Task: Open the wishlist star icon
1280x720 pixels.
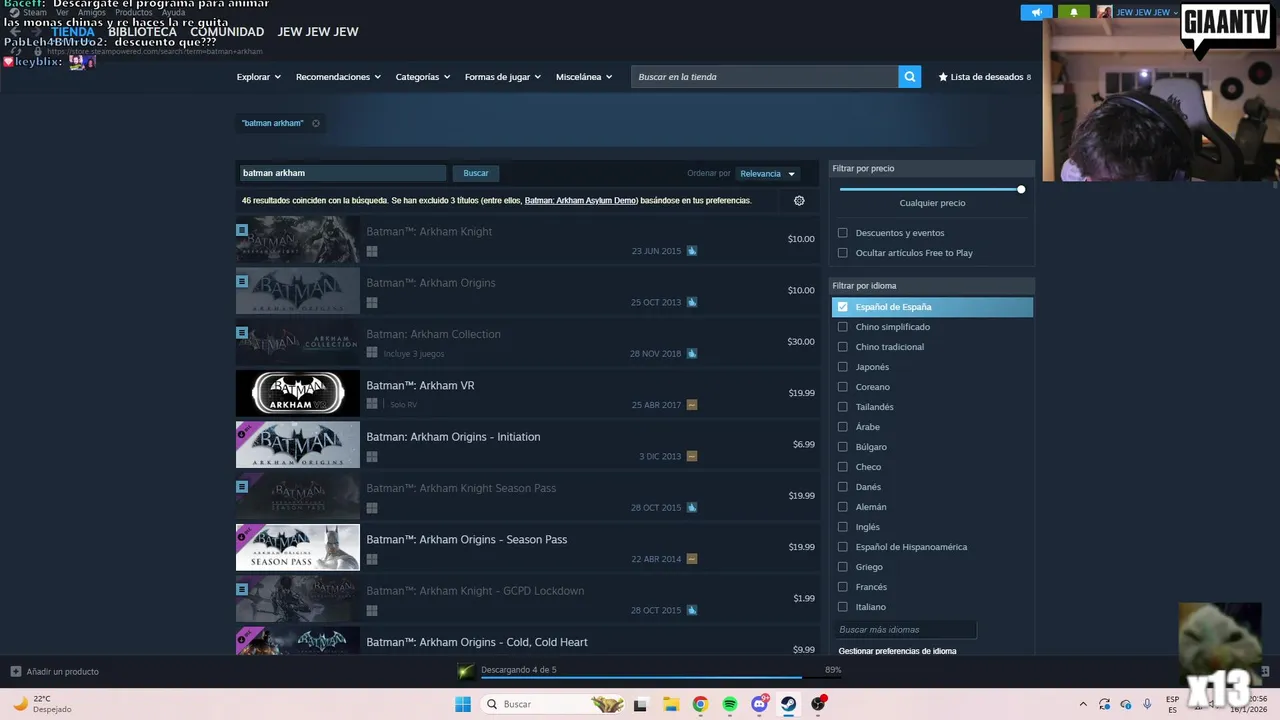Action: [943, 77]
